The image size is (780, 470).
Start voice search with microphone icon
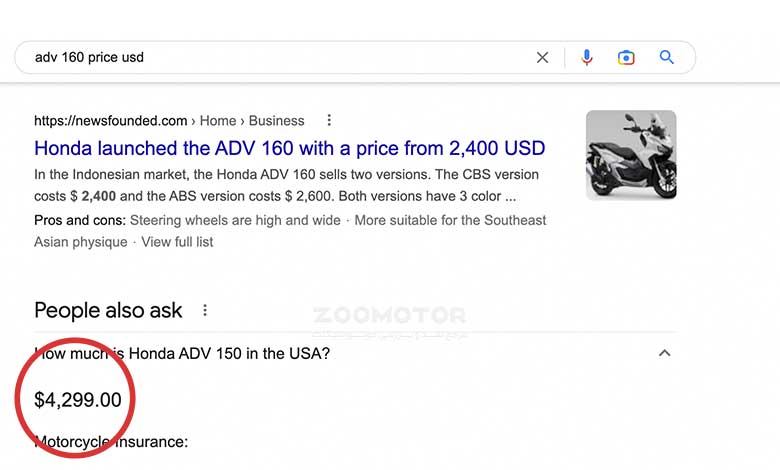587,58
